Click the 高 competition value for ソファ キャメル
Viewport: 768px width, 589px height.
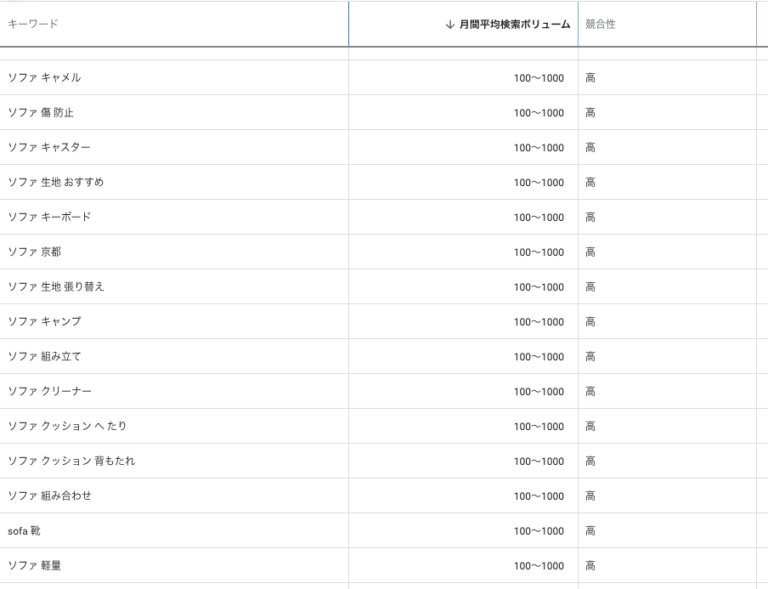[x=590, y=78]
